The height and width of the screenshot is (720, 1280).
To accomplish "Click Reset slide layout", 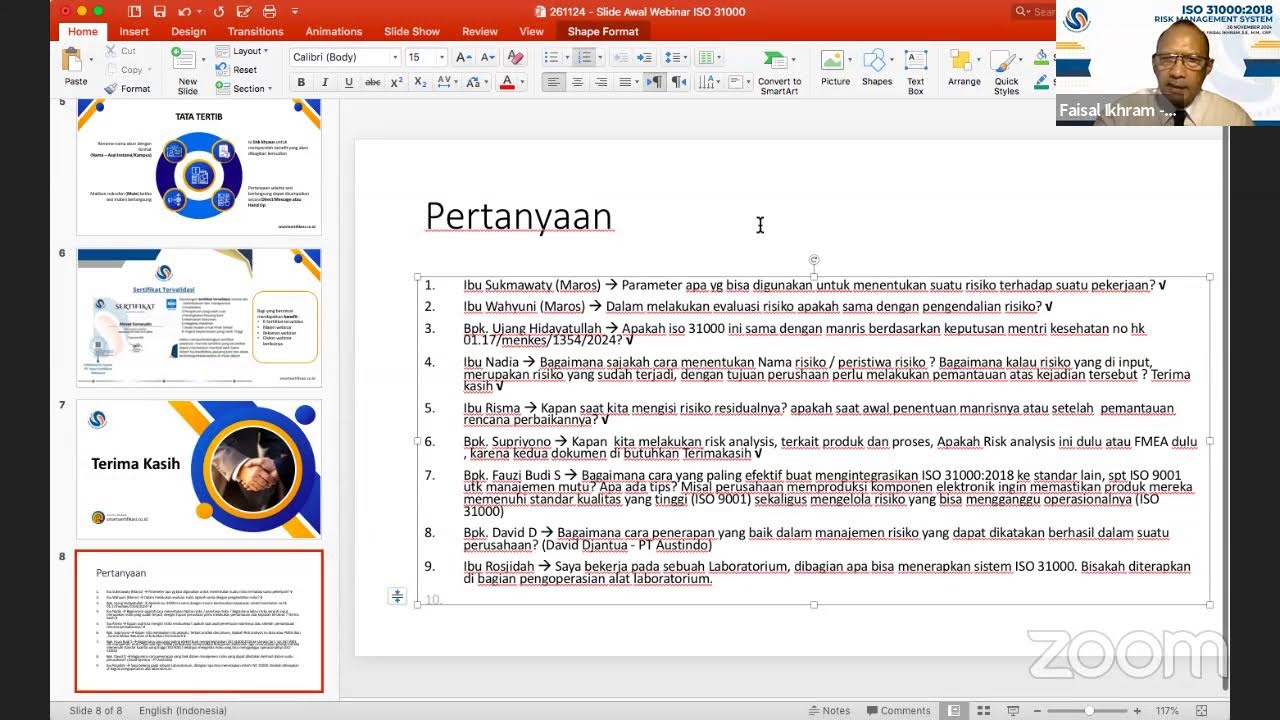I will (238, 70).
